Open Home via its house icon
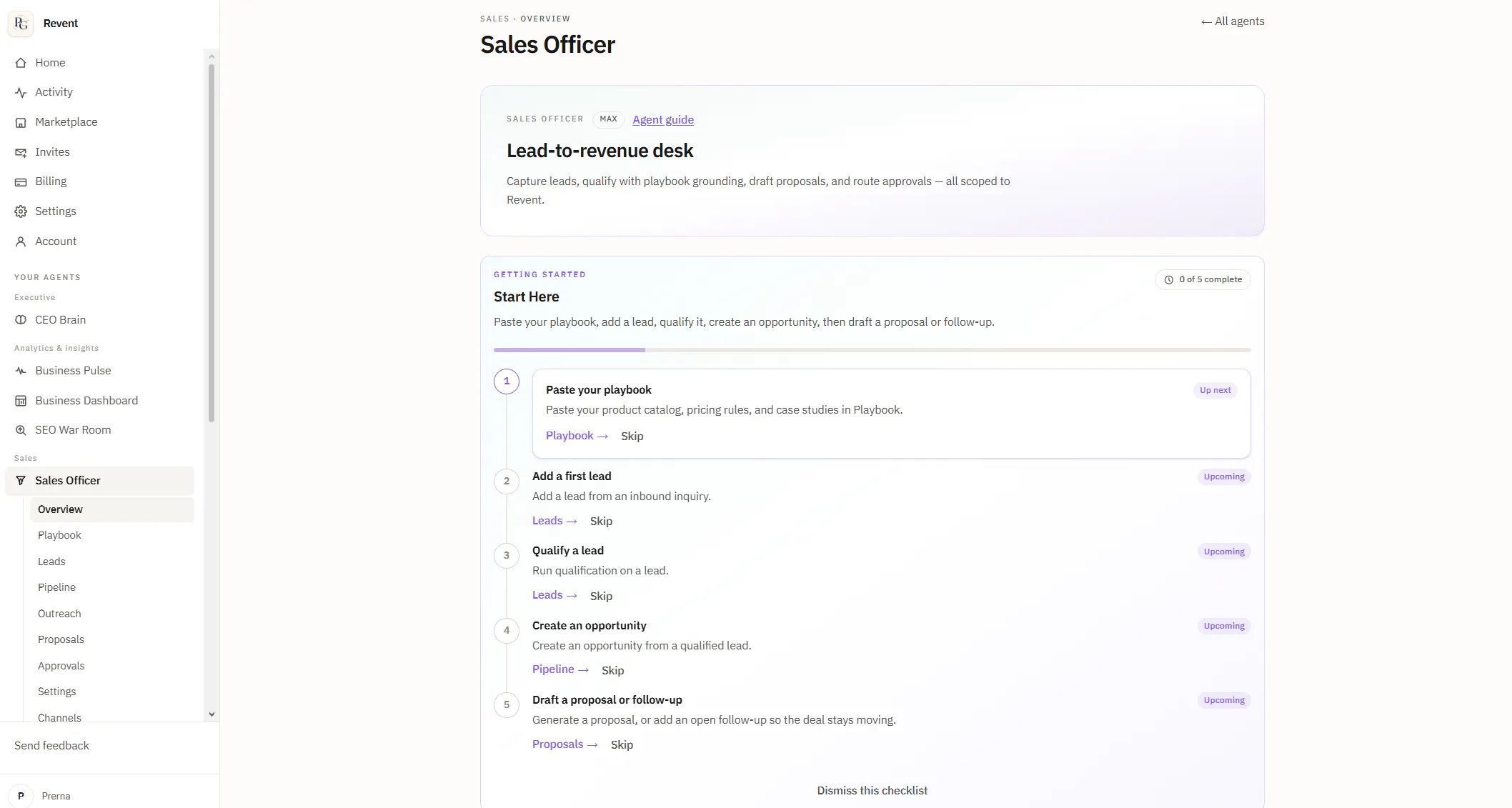Screen dimensions: 1512x808 (x=21, y=63)
